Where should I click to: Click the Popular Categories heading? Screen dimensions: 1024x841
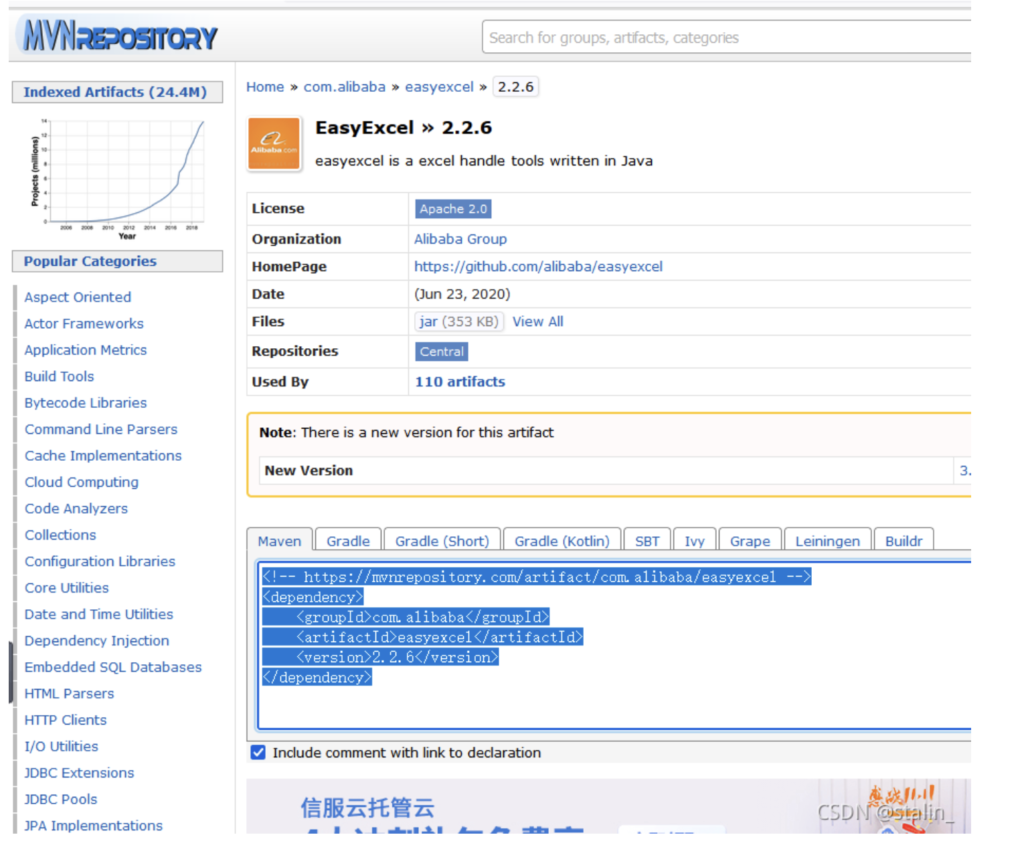[117, 261]
